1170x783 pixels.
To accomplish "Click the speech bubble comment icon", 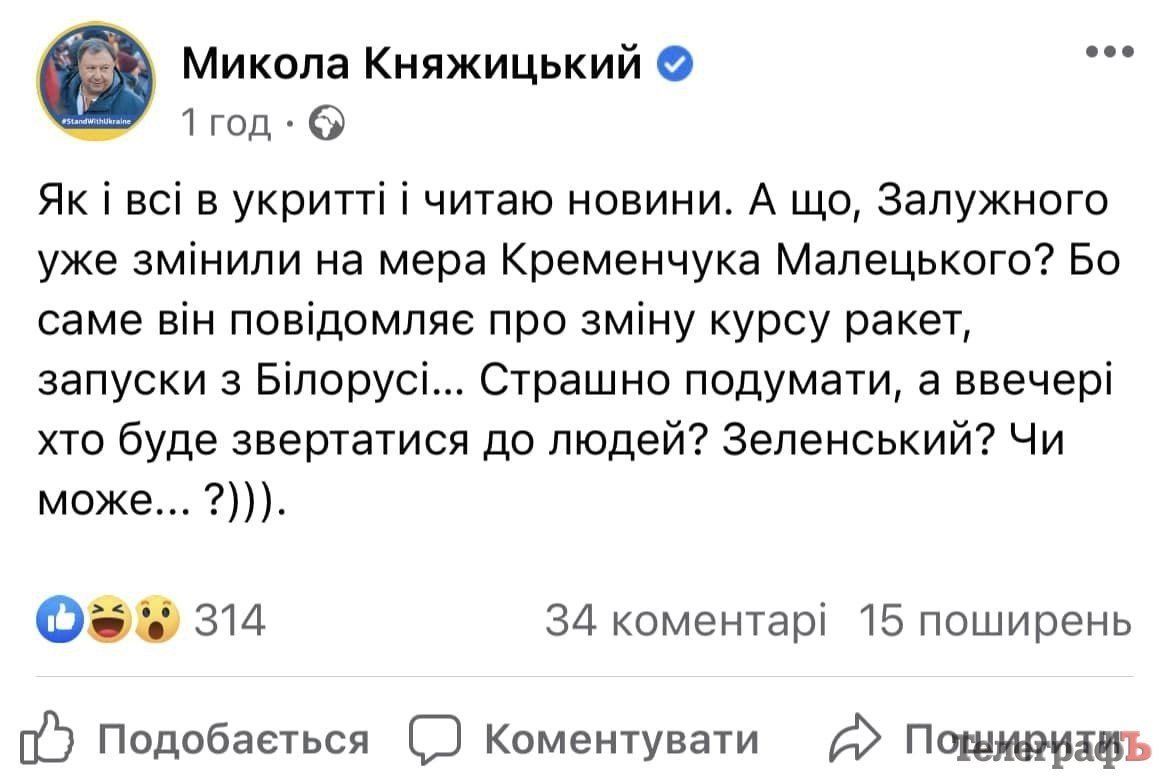I will (439, 741).
